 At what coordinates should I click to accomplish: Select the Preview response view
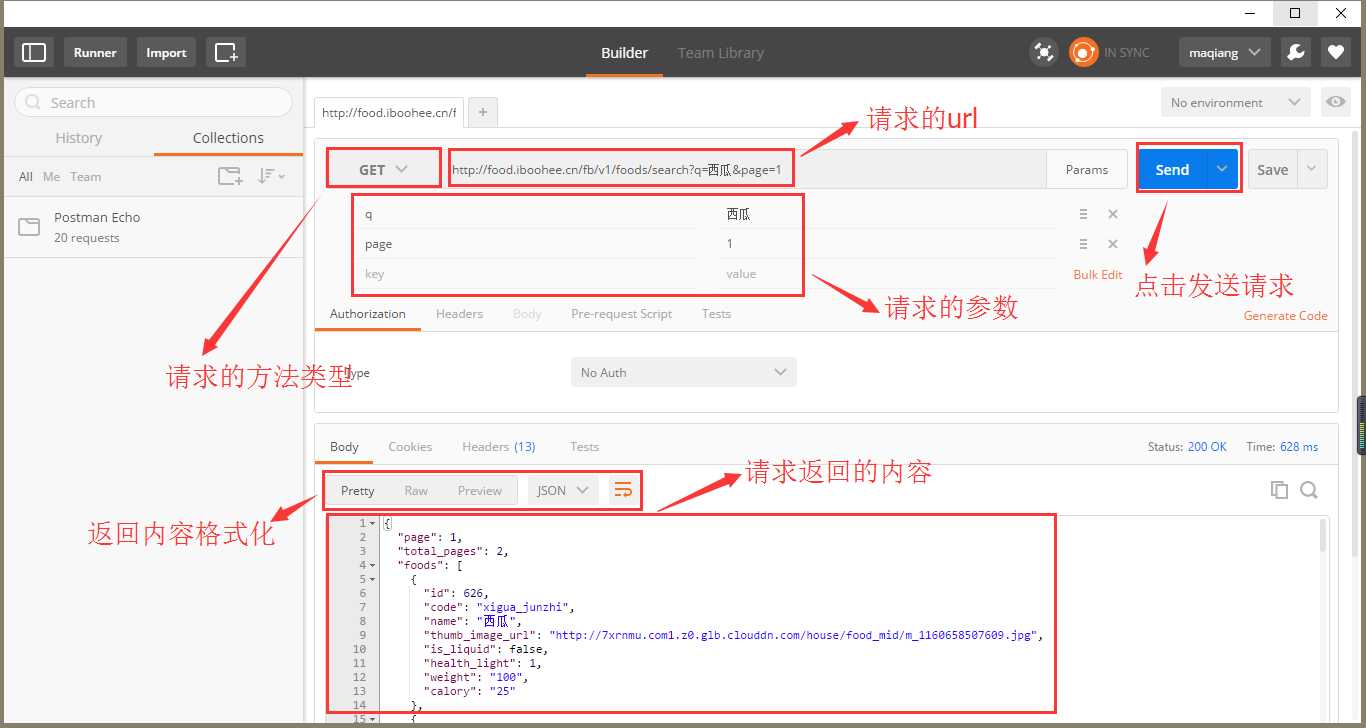click(x=480, y=490)
